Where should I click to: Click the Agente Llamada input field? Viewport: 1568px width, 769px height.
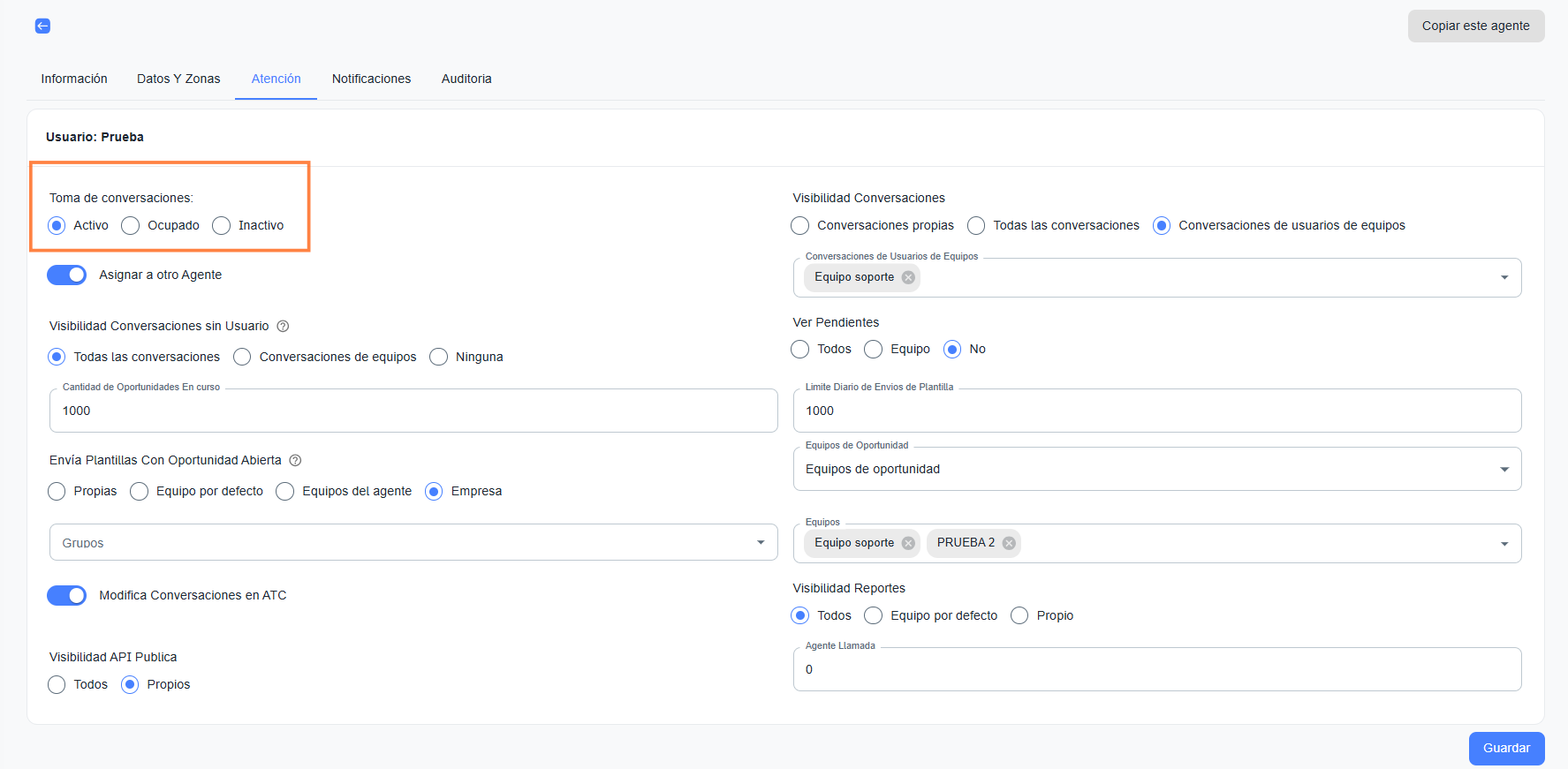1155,670
